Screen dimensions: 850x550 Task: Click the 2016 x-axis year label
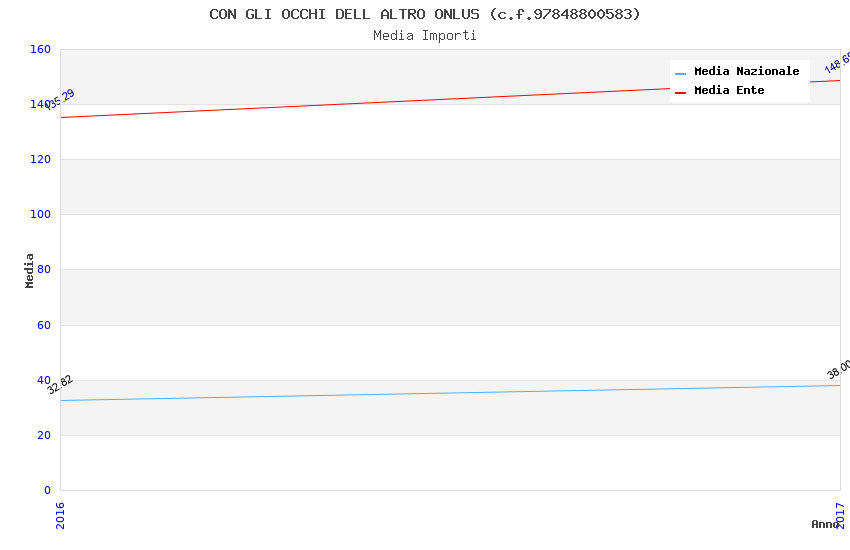click(x=60, y=515)
